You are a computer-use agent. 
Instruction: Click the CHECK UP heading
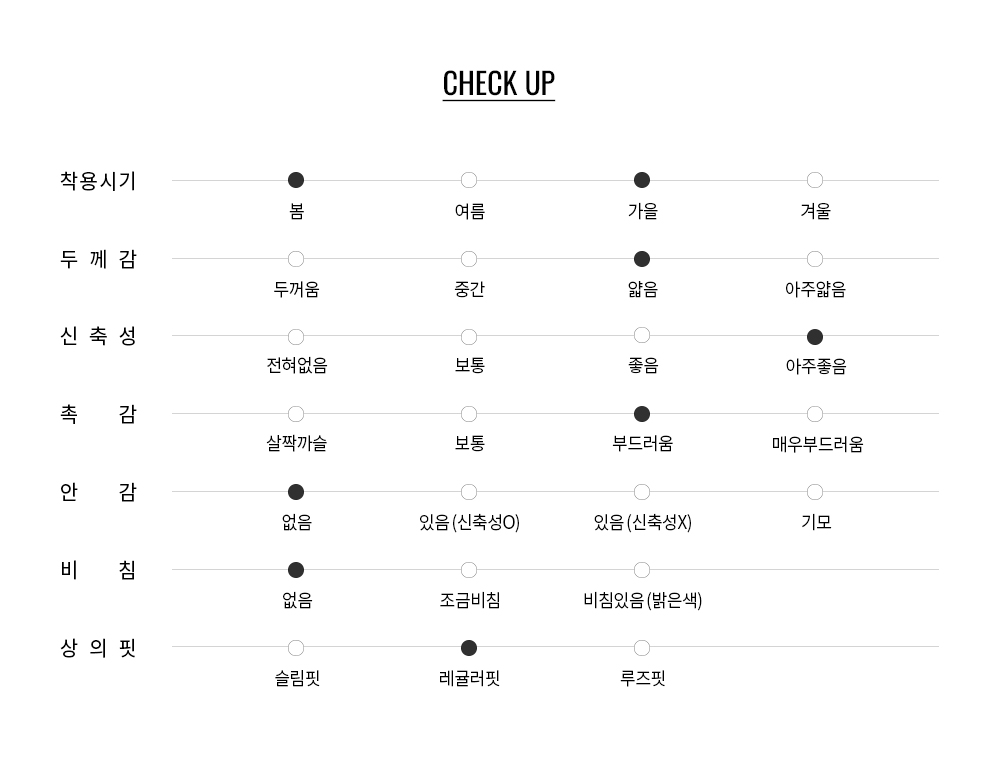498,83
